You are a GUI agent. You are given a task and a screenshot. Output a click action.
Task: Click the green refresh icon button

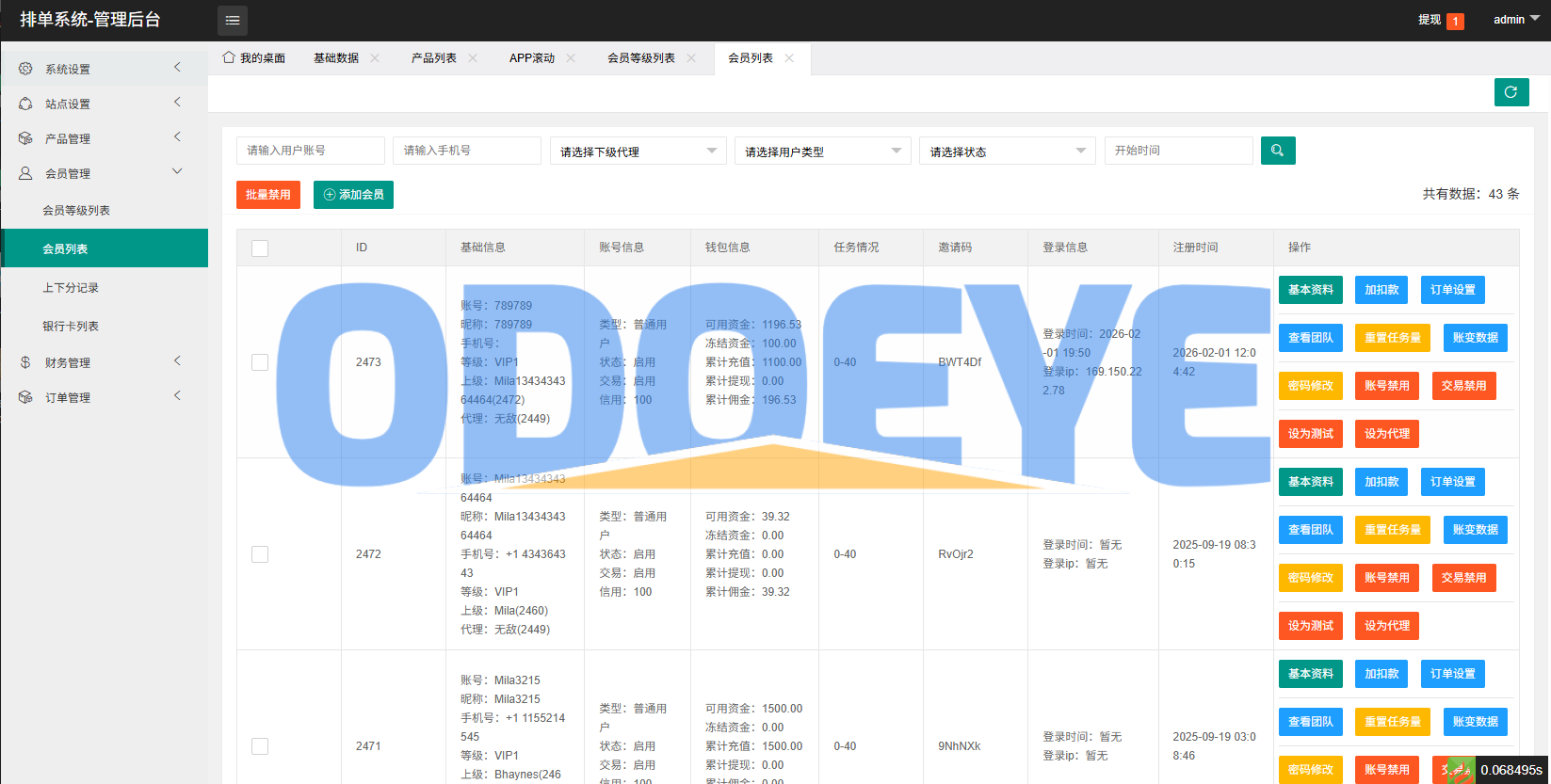point(1511,92)
